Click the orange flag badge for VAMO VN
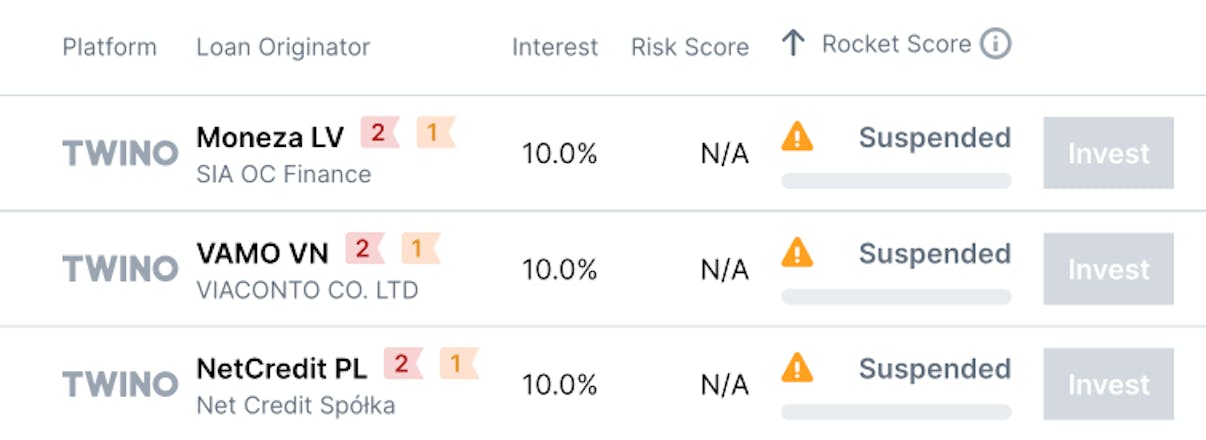 420,249
